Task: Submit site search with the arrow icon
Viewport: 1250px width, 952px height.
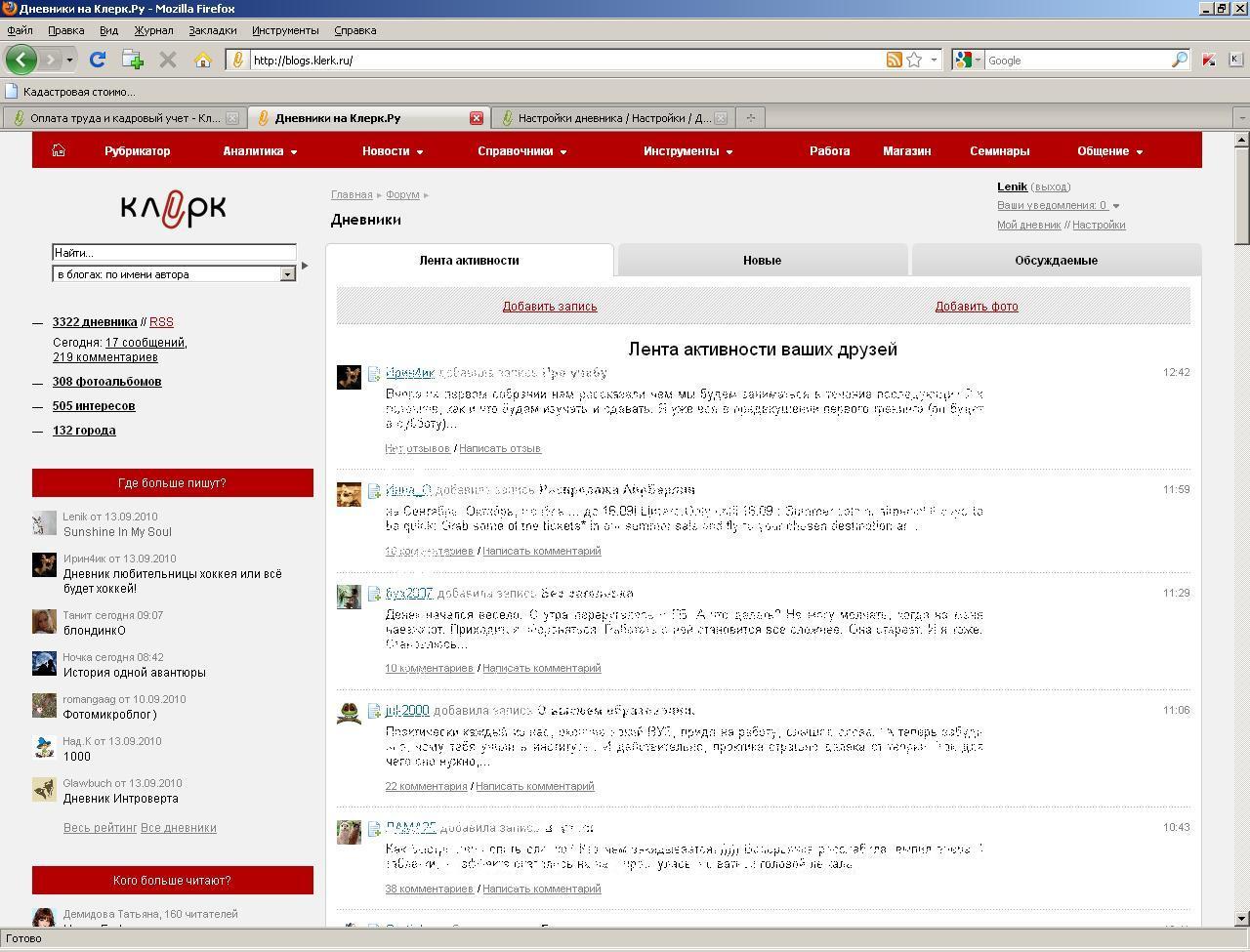Action: click(x=305, y=265)
